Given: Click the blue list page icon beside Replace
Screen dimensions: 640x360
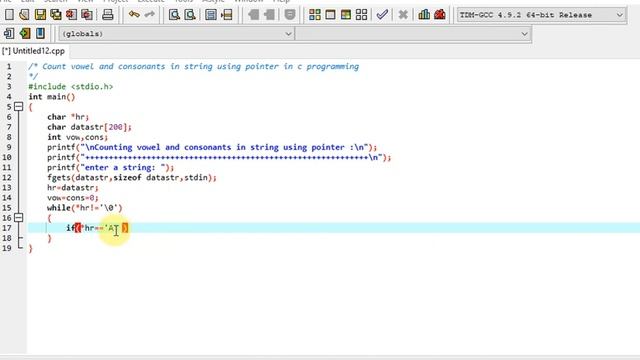Looking at the screenshot, I should [x=211, y=15].
